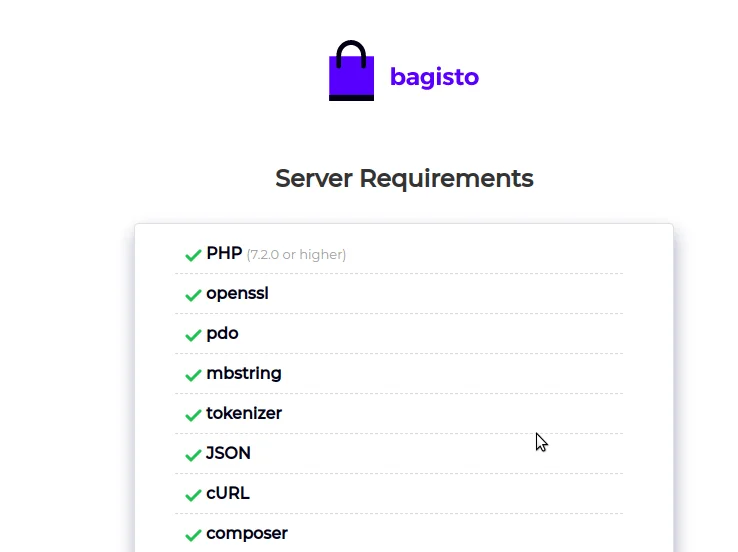The height and width of the screenshot is (552, 738).
Task: Select the mbstring requirement label
Action: [243, 374]
